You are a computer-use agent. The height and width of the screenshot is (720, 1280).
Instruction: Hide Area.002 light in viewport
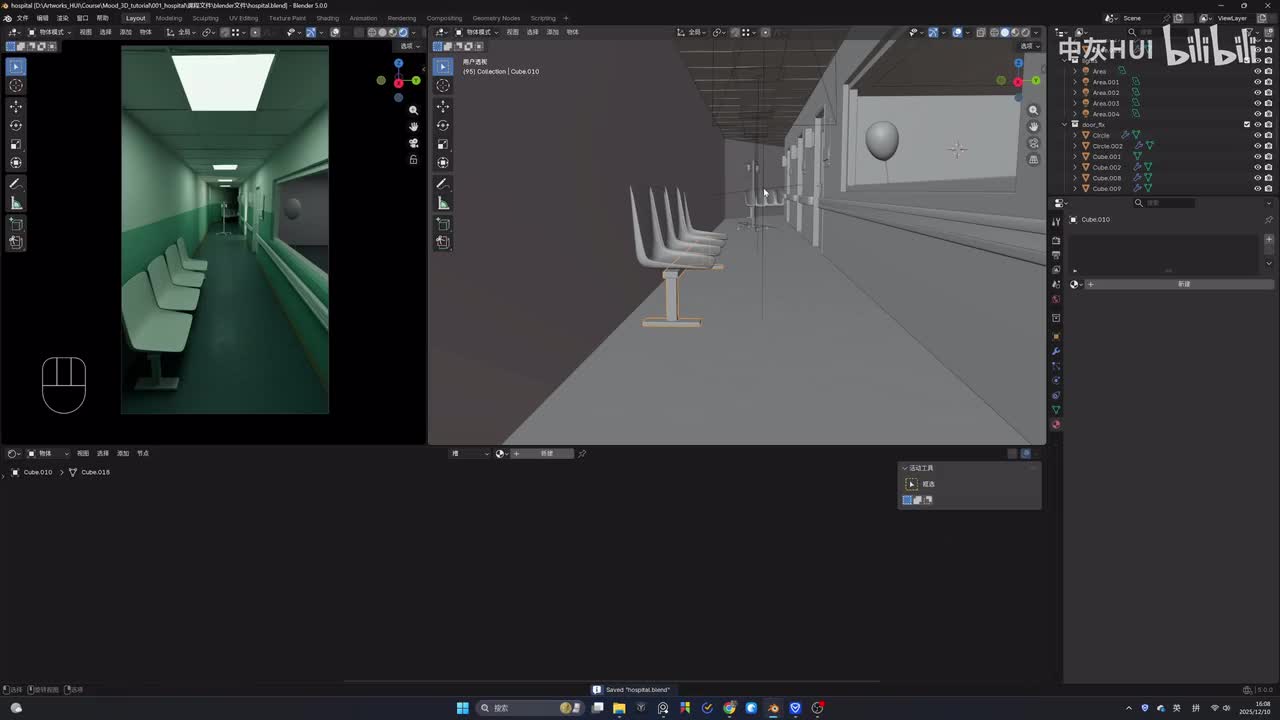coord(1257,93)
